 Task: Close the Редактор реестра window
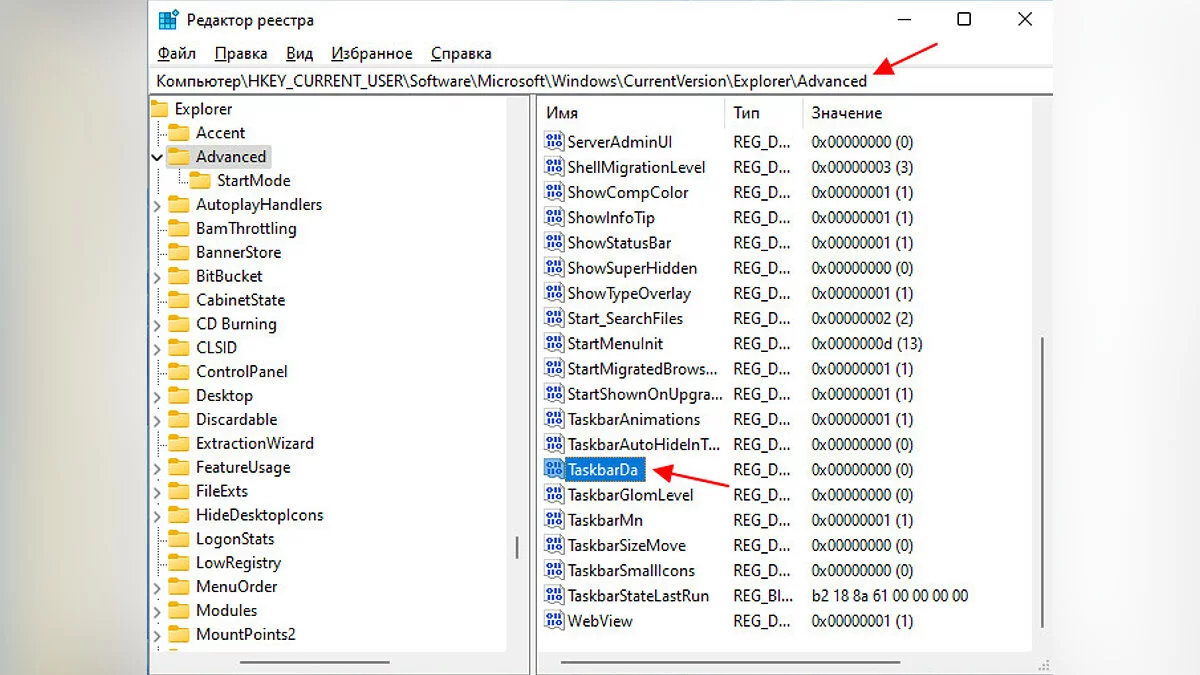tap(1024, 19)
